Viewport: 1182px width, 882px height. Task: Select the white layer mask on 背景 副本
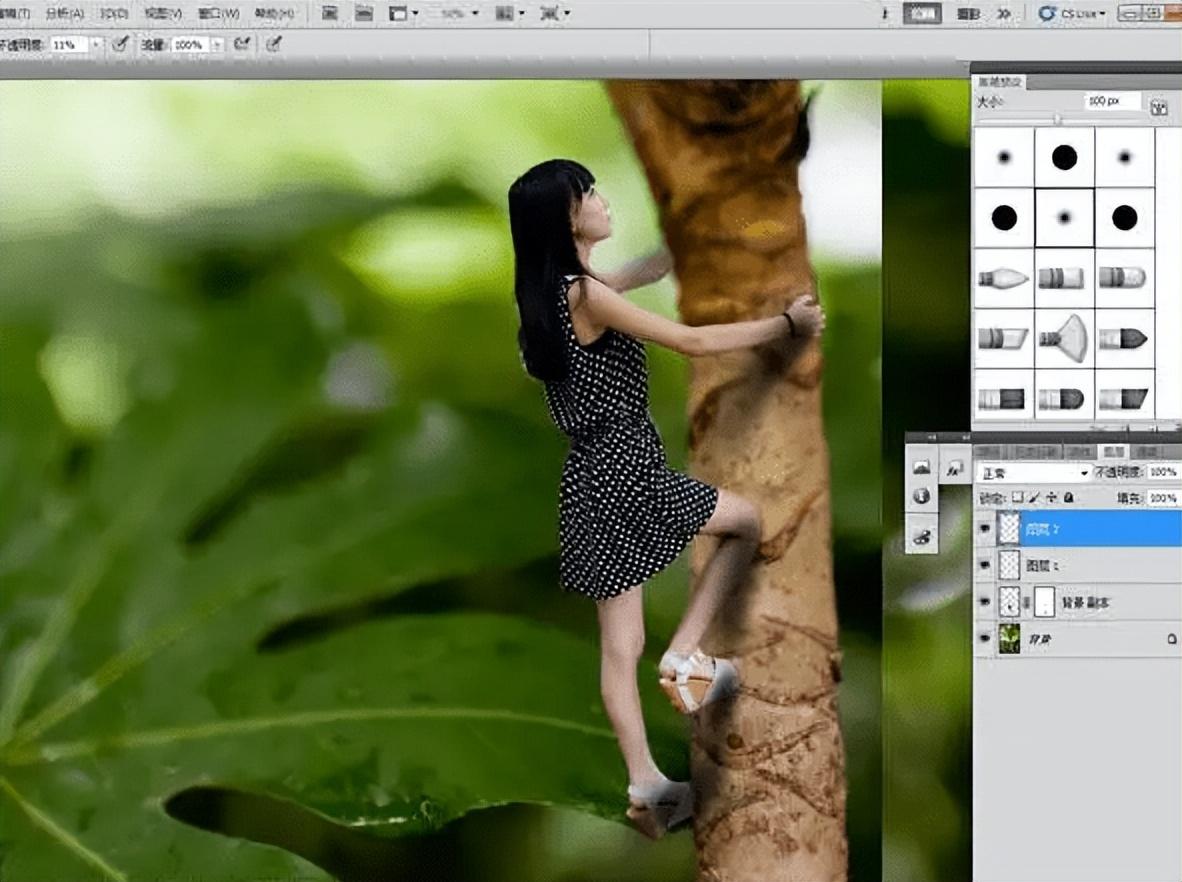click(1044, 602)
